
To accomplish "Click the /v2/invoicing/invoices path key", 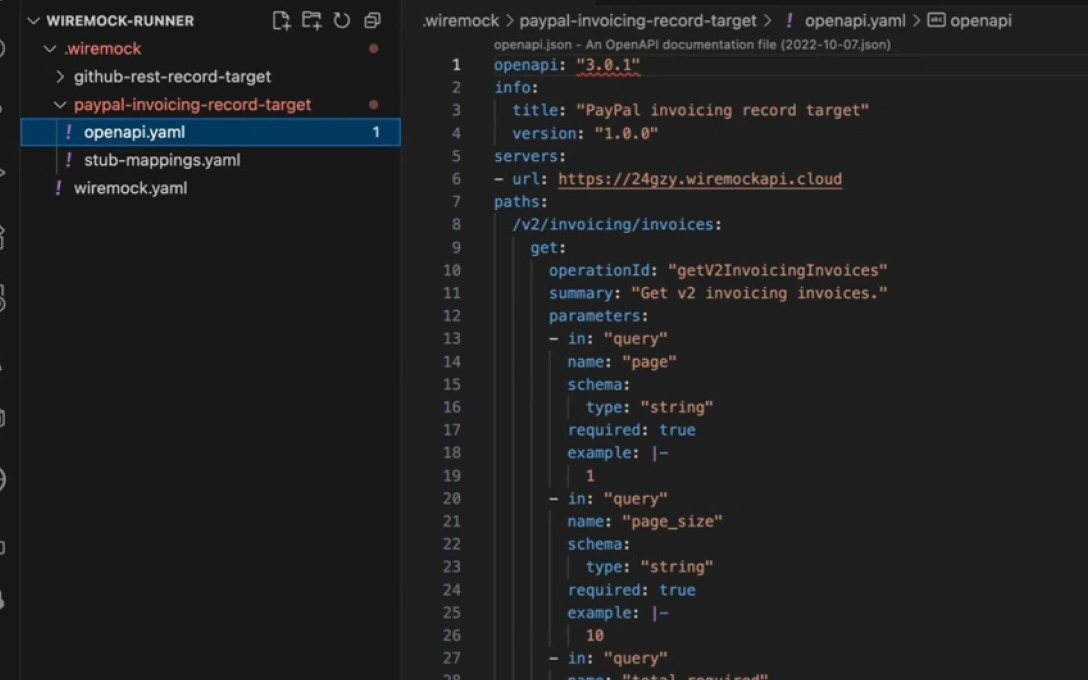I will 613,224.
